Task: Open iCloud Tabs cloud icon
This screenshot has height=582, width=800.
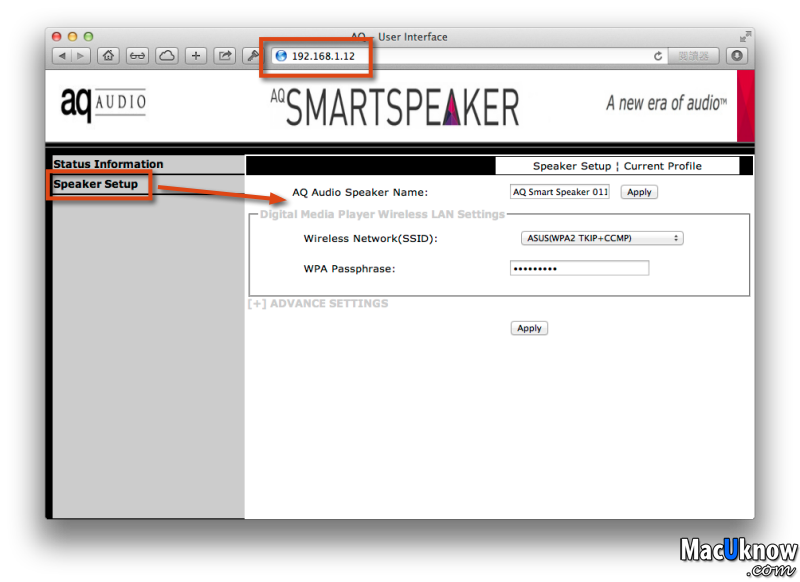Action: (166, 56)
